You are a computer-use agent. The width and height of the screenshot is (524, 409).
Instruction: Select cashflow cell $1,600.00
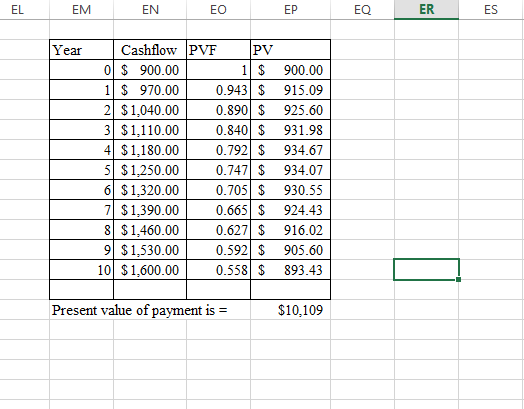(x=150, y=270)
